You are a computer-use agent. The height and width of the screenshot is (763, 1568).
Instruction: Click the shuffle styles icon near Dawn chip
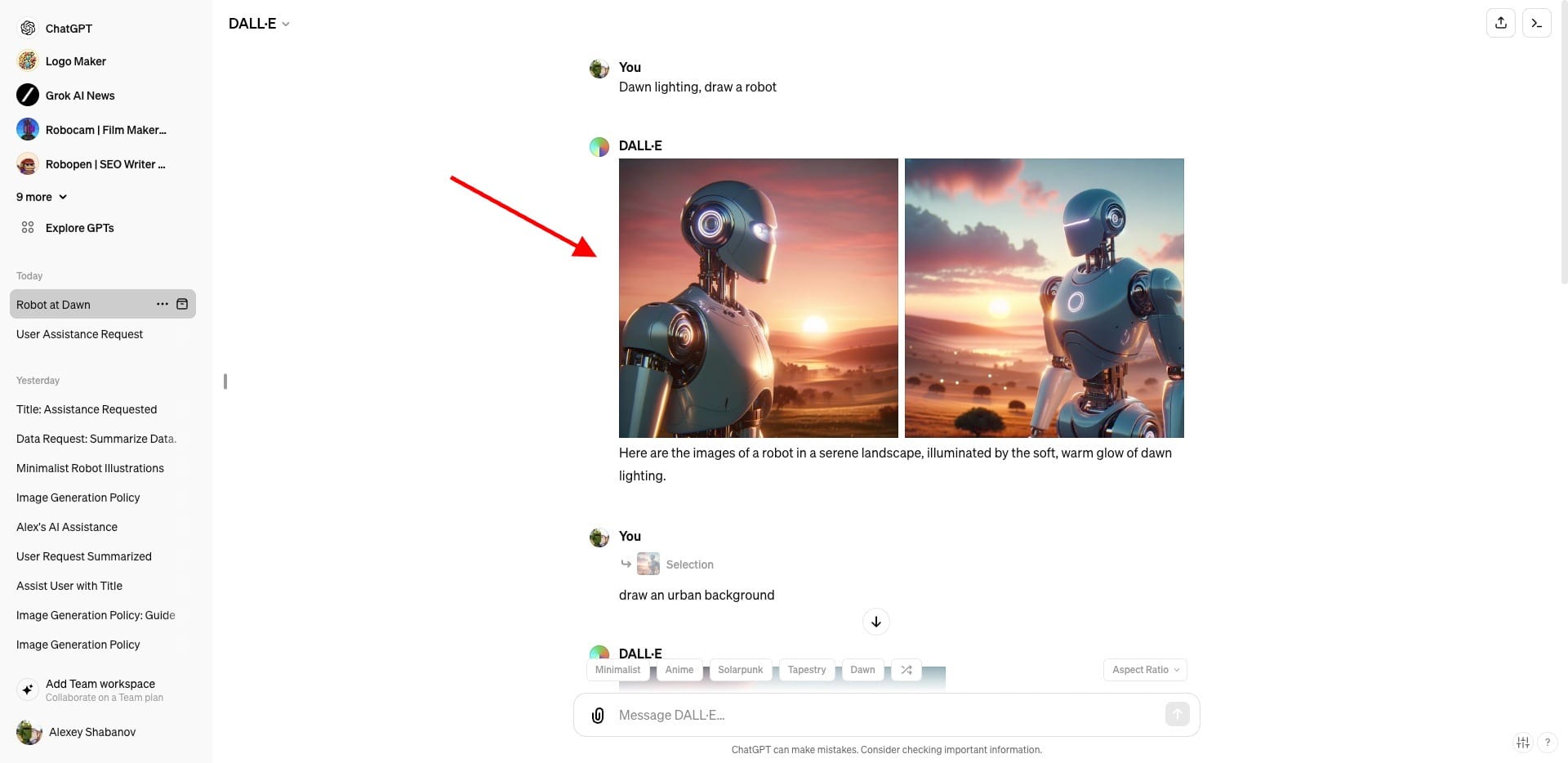coord(906,669)
